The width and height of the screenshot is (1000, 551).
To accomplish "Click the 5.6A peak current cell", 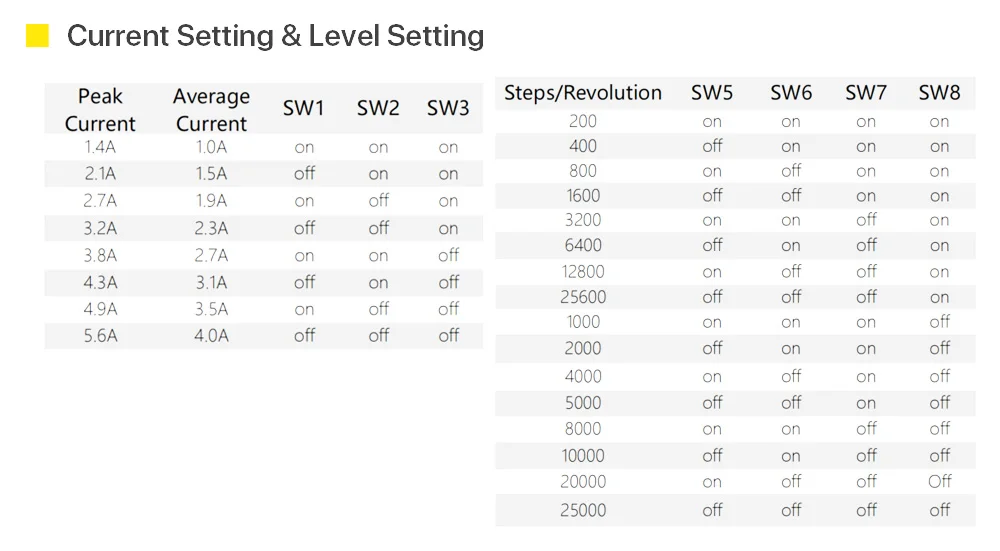I will click(x=100, y=335).
